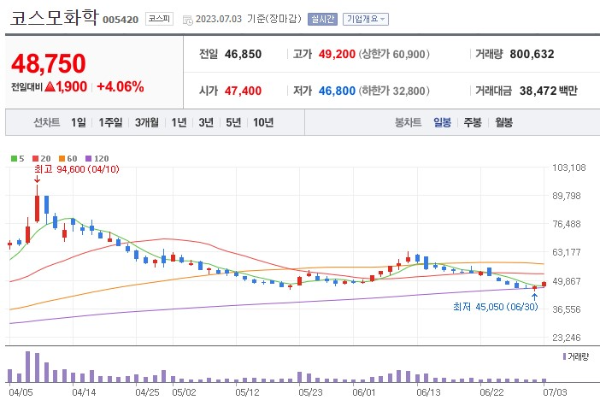
Task: Select the 3년 line chart tab
Action: (206, 122)
